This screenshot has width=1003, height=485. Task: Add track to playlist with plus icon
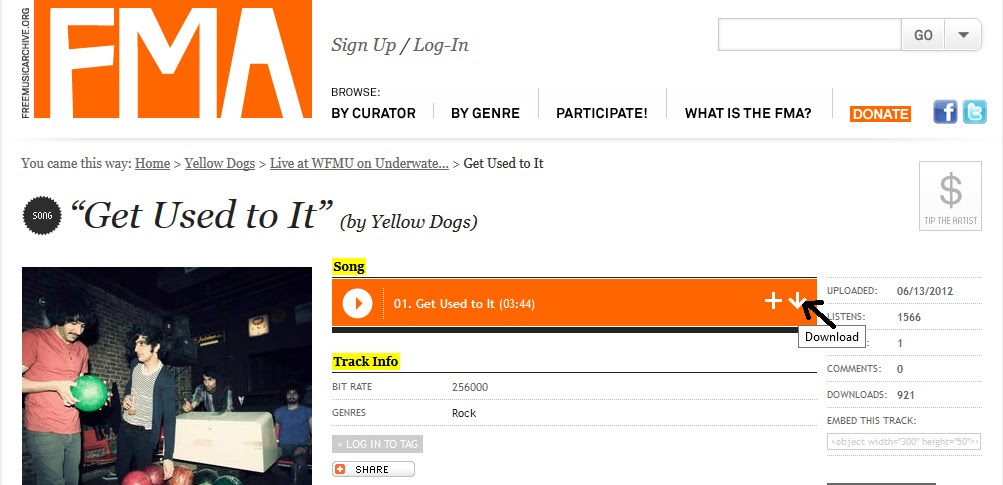click(773, 301)
